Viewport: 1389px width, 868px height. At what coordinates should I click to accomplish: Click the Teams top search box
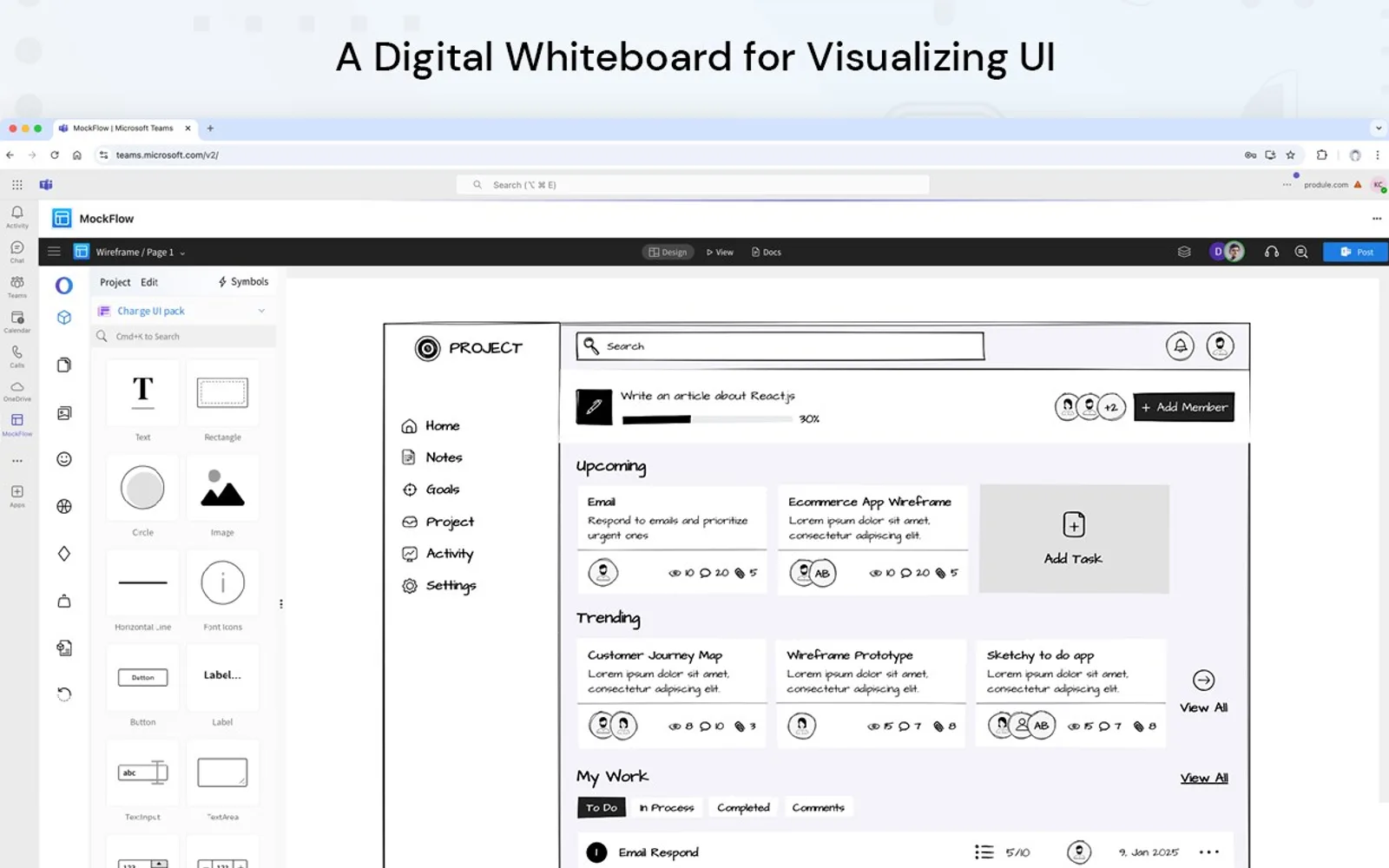693,185
